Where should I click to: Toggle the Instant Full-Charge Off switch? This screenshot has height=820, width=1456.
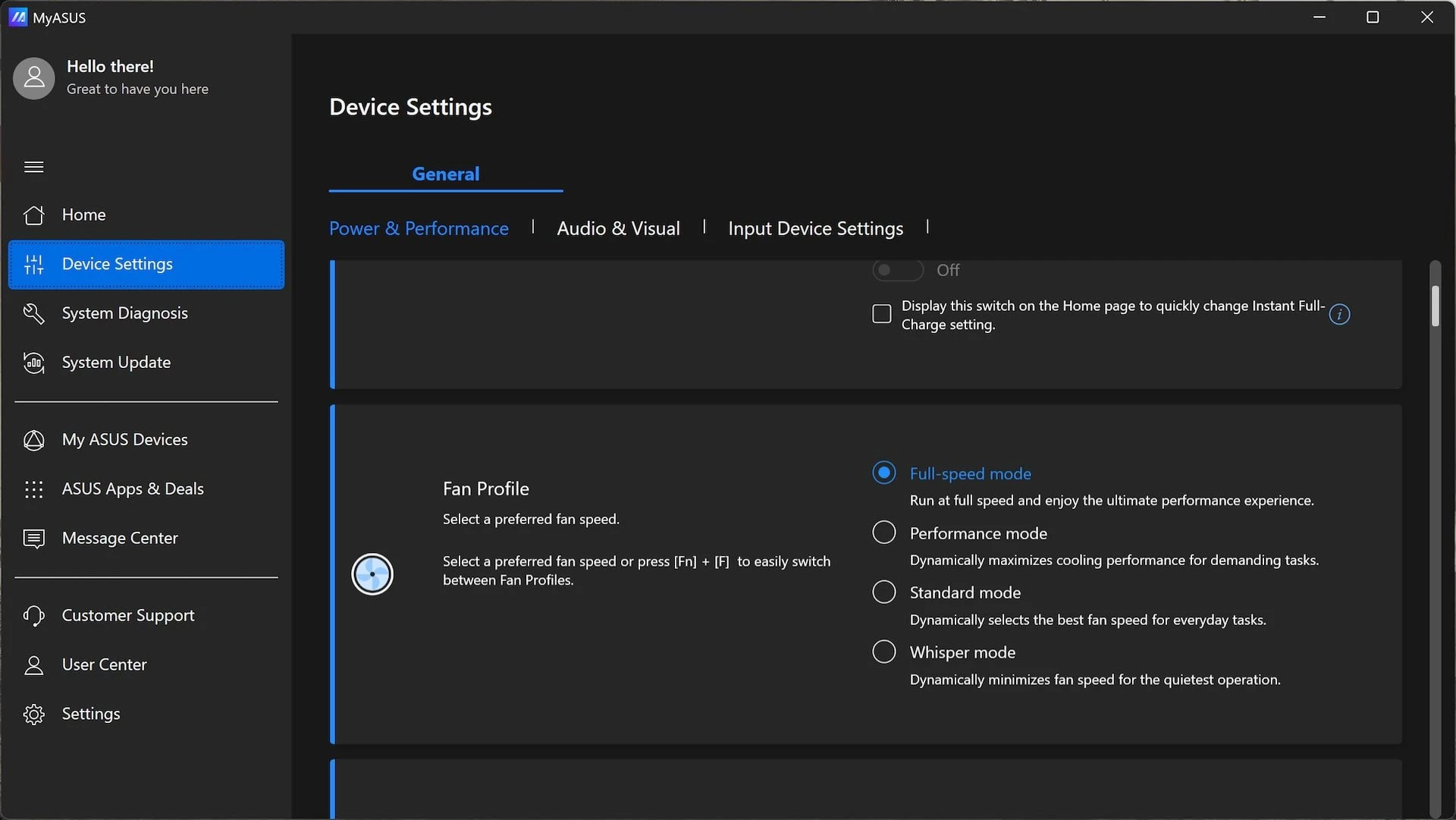click(x=898, y=270)
